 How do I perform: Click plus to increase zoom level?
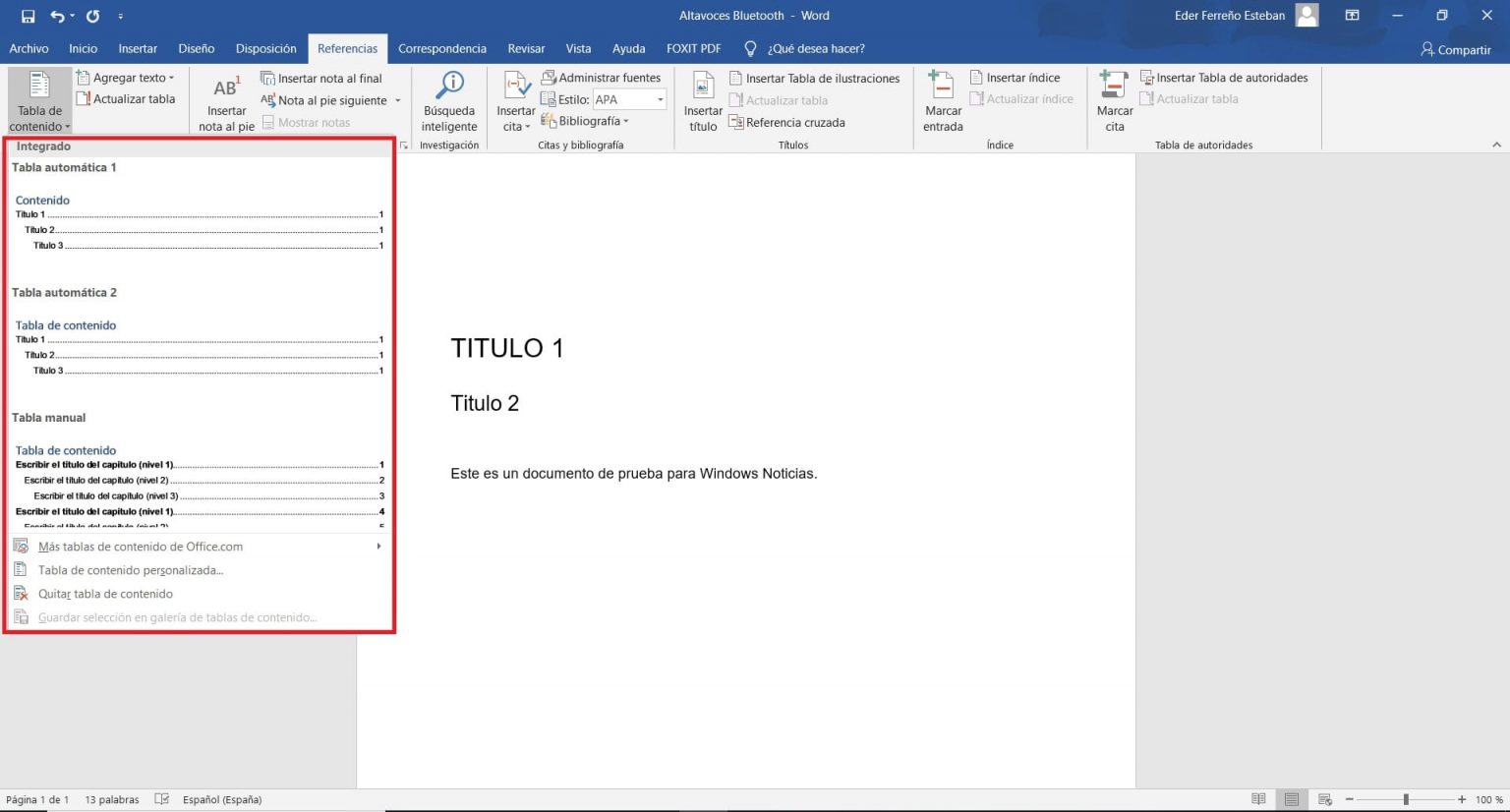(1464, 799)
